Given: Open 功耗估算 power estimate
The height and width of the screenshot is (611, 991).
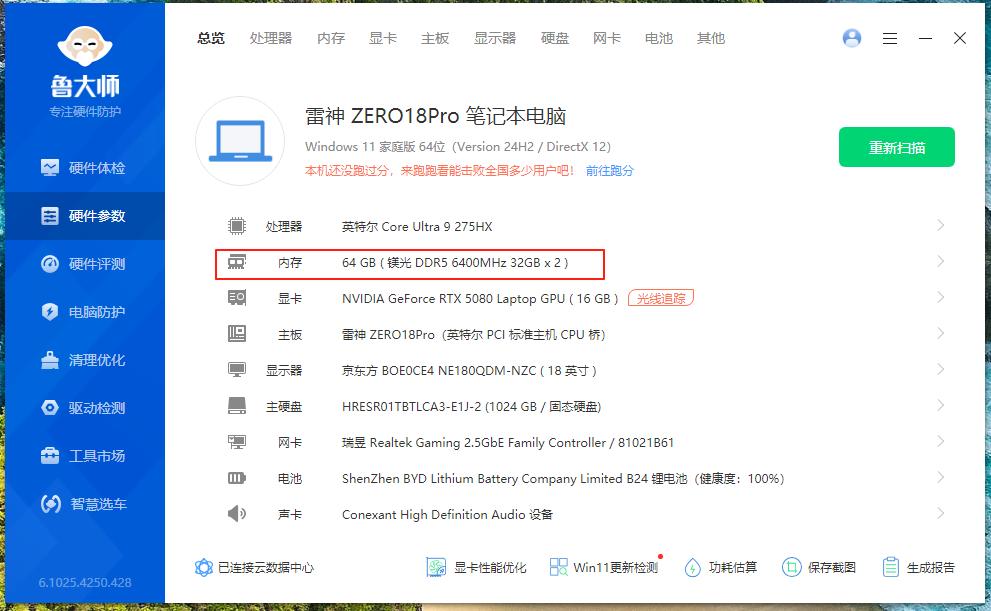Looking at the screenshot, I should click(720, 567).
